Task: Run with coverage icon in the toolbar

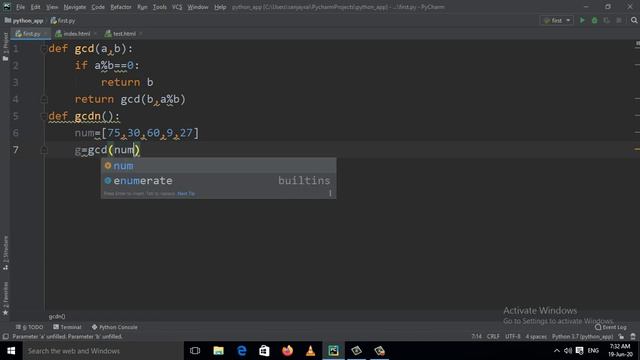Action: coord(607,20)
